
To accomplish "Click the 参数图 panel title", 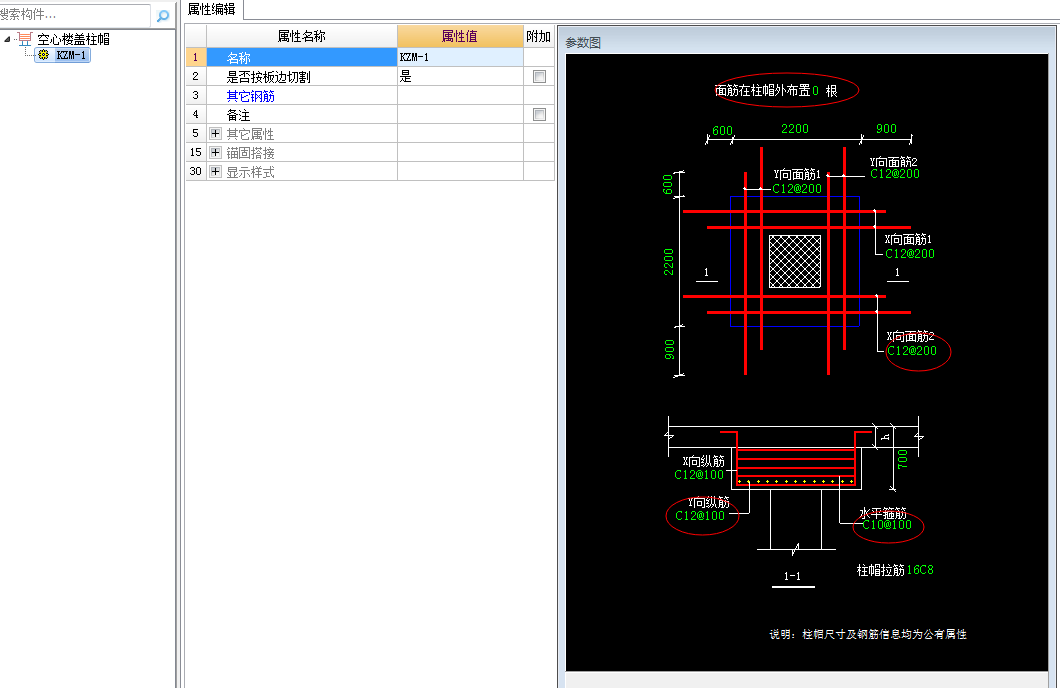I will [x=583, y=43].
